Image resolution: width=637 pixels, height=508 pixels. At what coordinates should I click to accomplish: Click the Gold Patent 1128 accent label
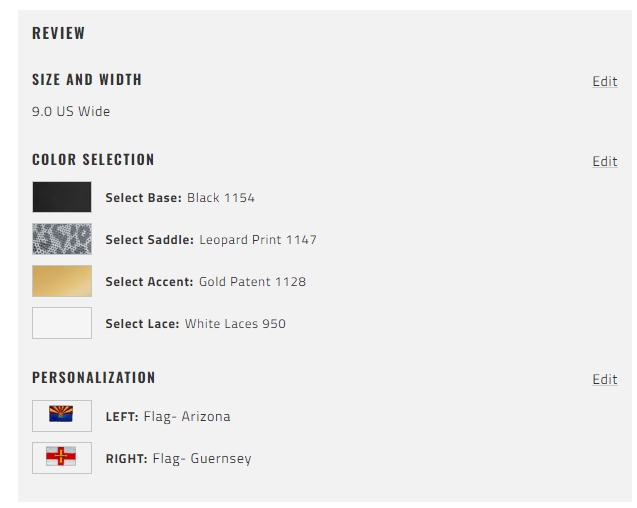tap(252, 282)
